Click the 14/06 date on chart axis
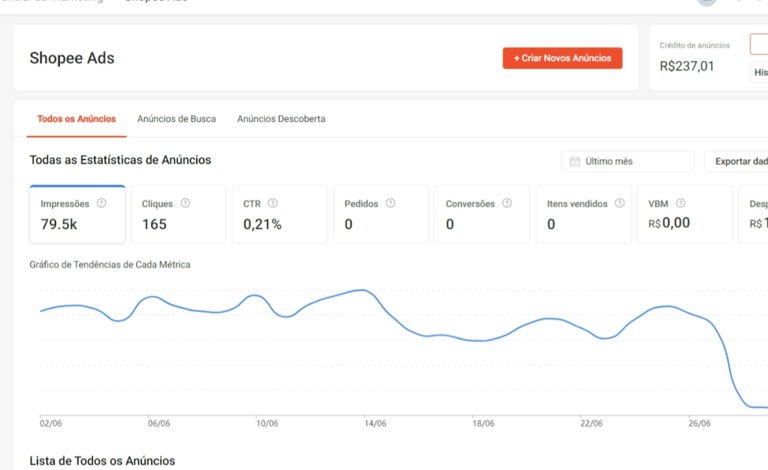Viewport: 768px width, 470px height. point(375,423)
